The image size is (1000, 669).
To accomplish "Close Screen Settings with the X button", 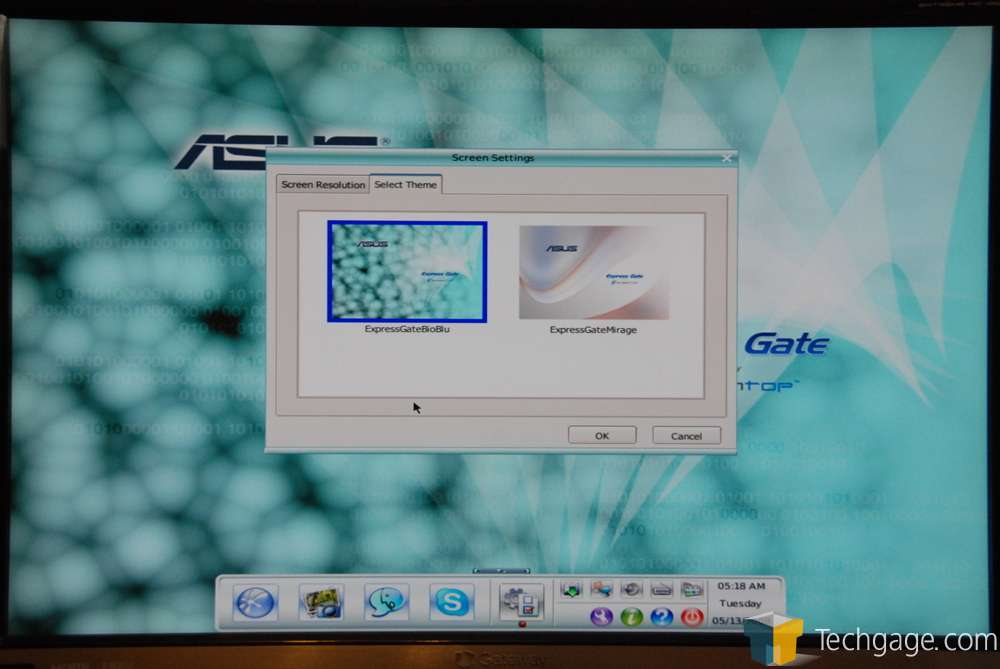I will click(726, 158).
